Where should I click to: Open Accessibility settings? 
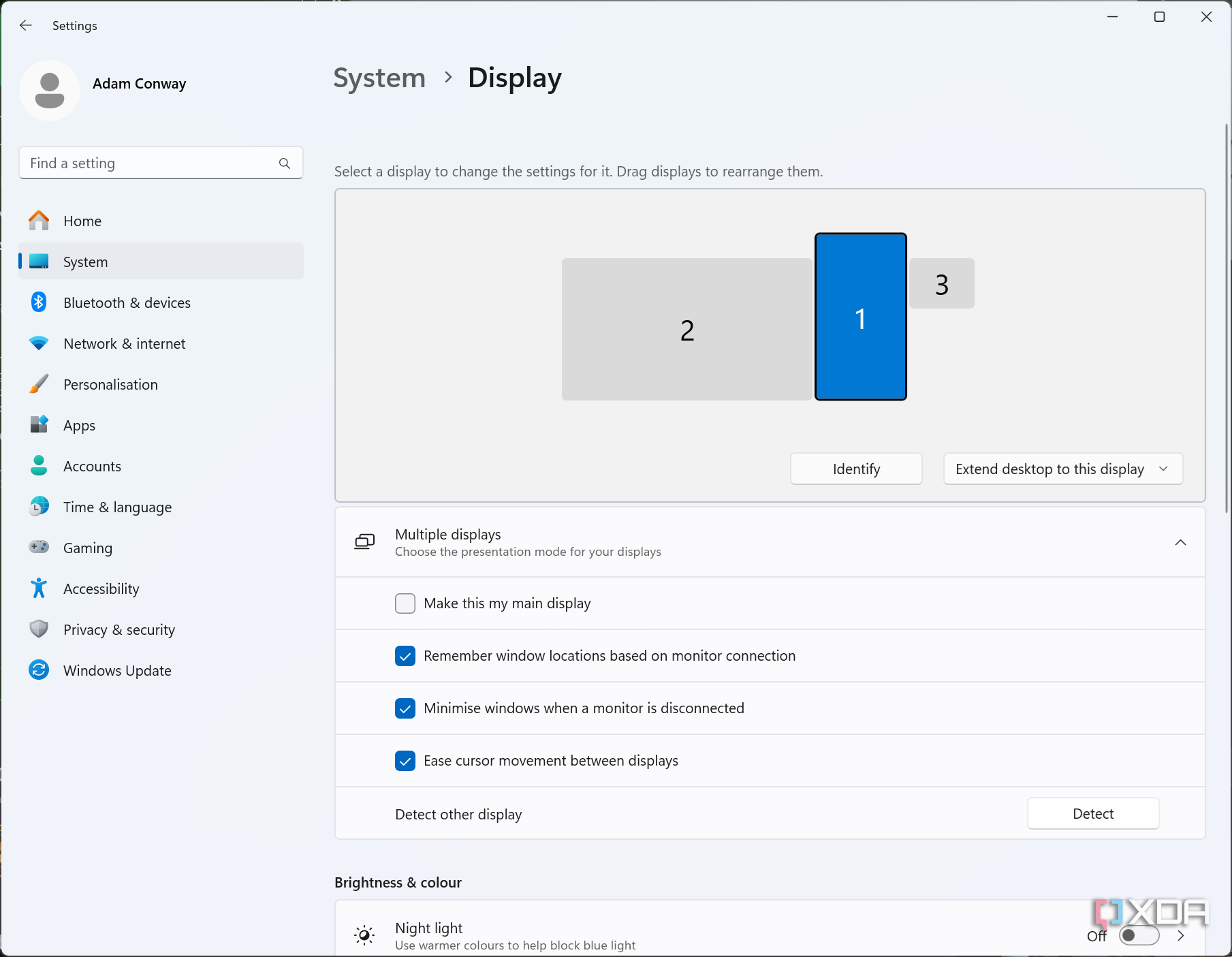point(101,589)
